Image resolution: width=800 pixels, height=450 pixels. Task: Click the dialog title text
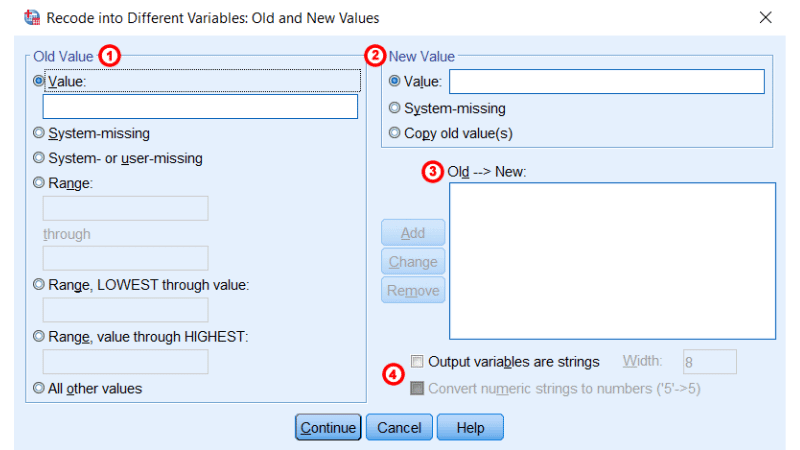pyautogui.click(x=213, y=18)
